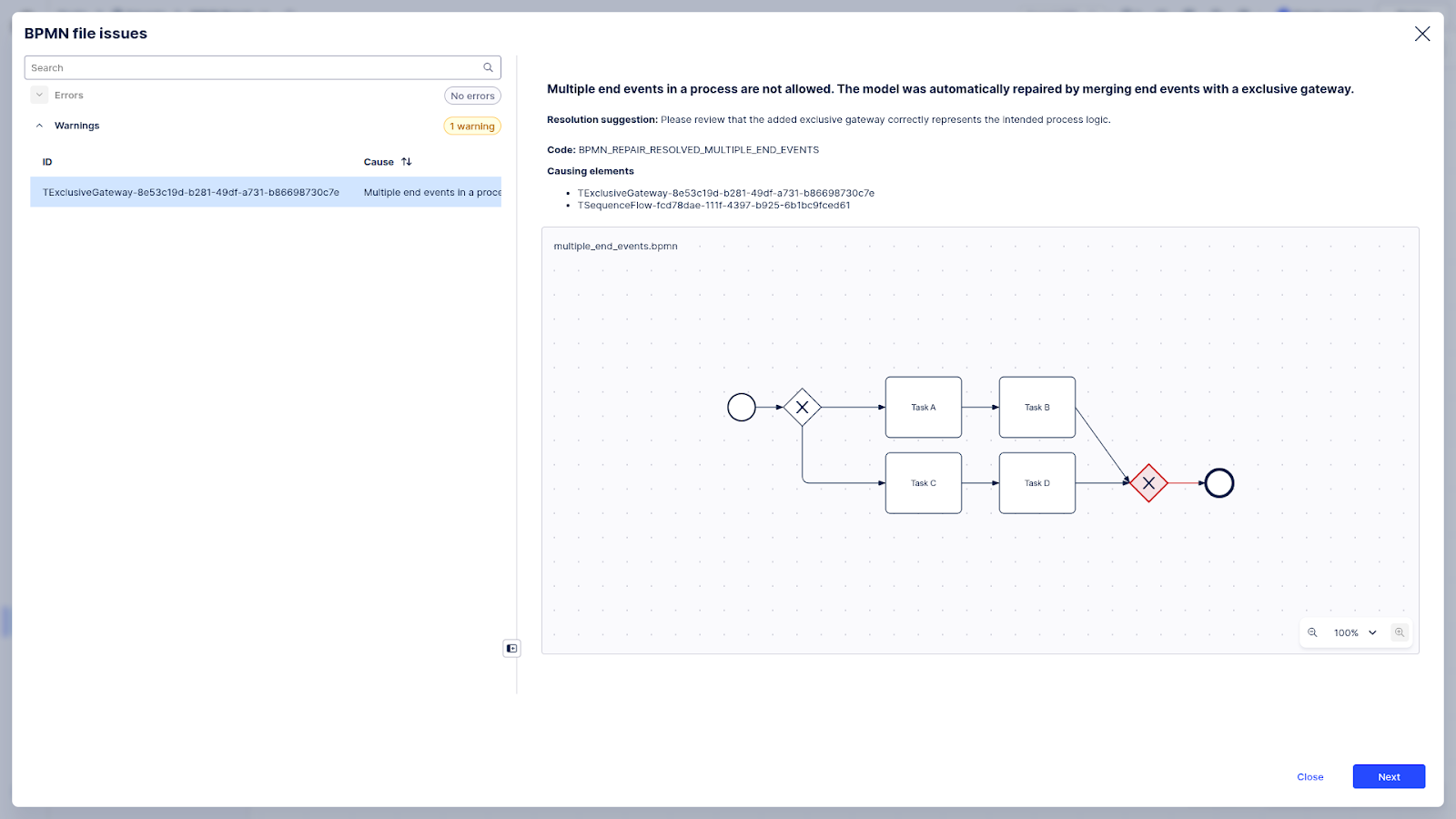1456x819 pixels.
Task: Click the Close link button
Action: pyautogui.click(x=1309, y=776)
